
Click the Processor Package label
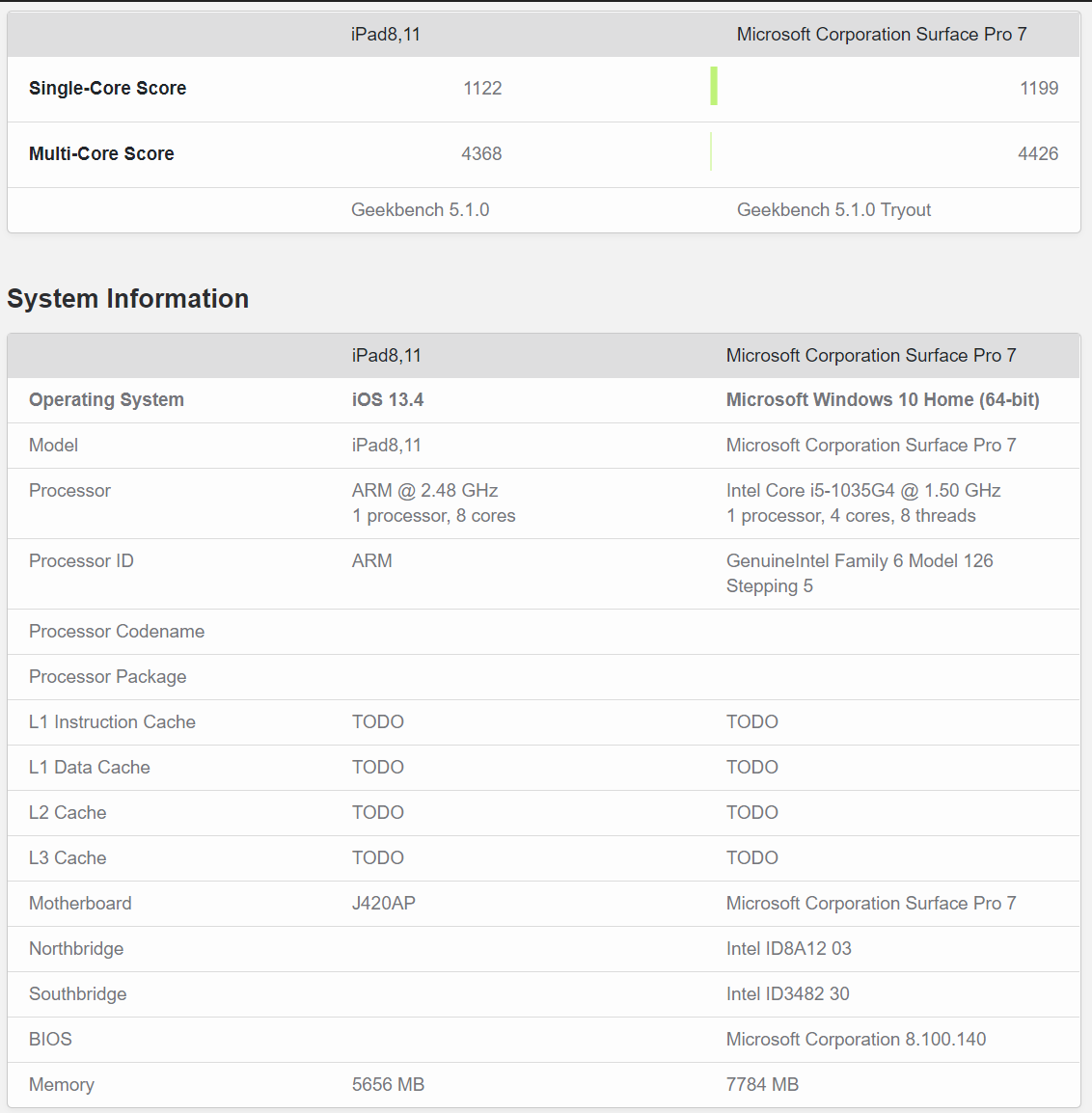tap(107, 677)
